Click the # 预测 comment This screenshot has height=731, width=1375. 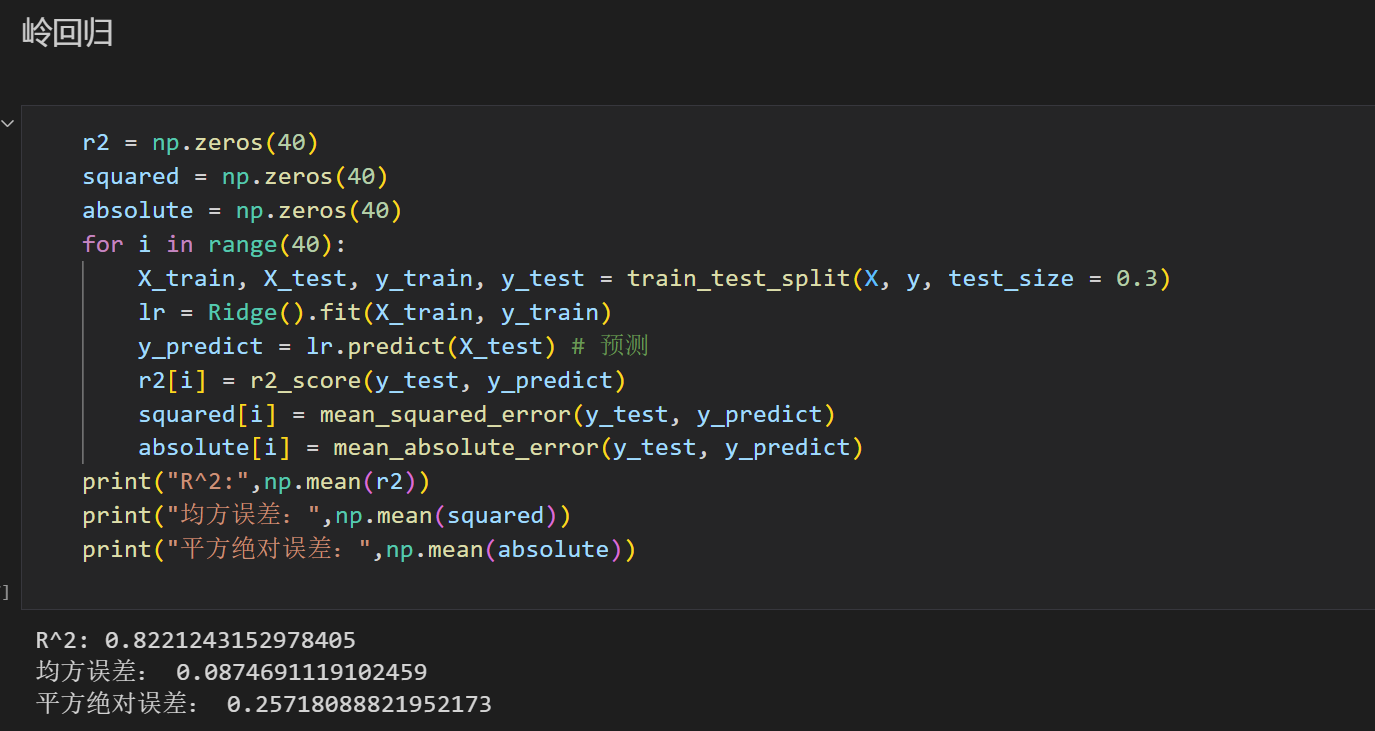pos(610,346)
